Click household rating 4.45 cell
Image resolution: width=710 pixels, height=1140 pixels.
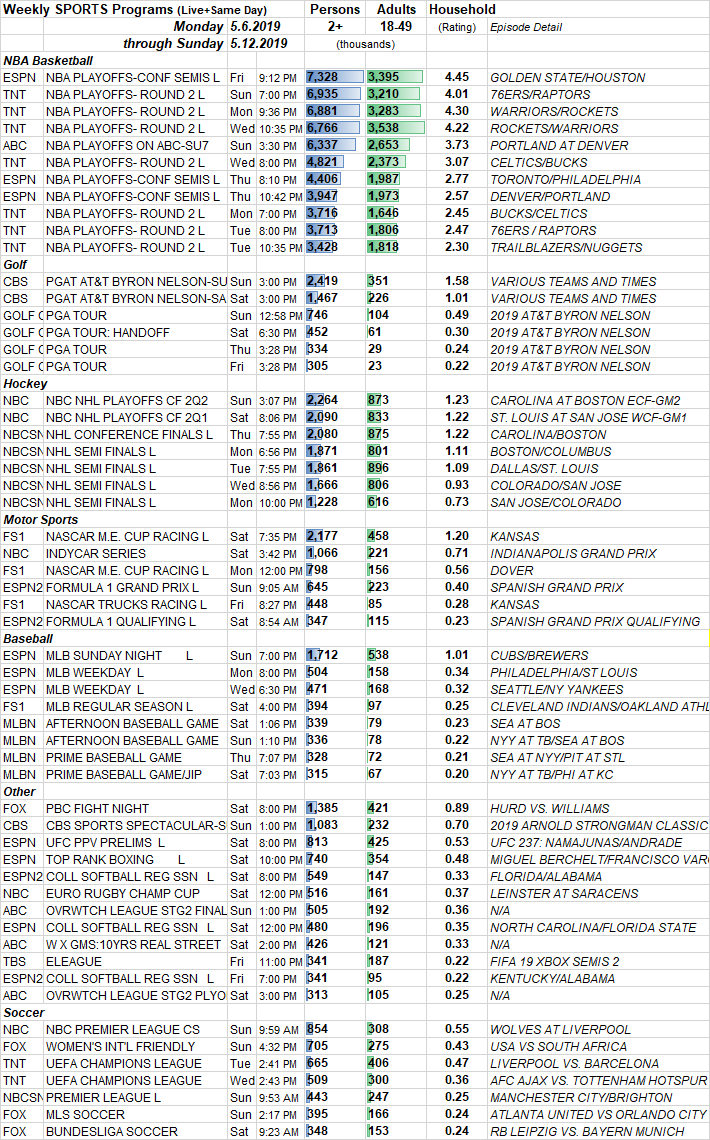pos(457,76)
